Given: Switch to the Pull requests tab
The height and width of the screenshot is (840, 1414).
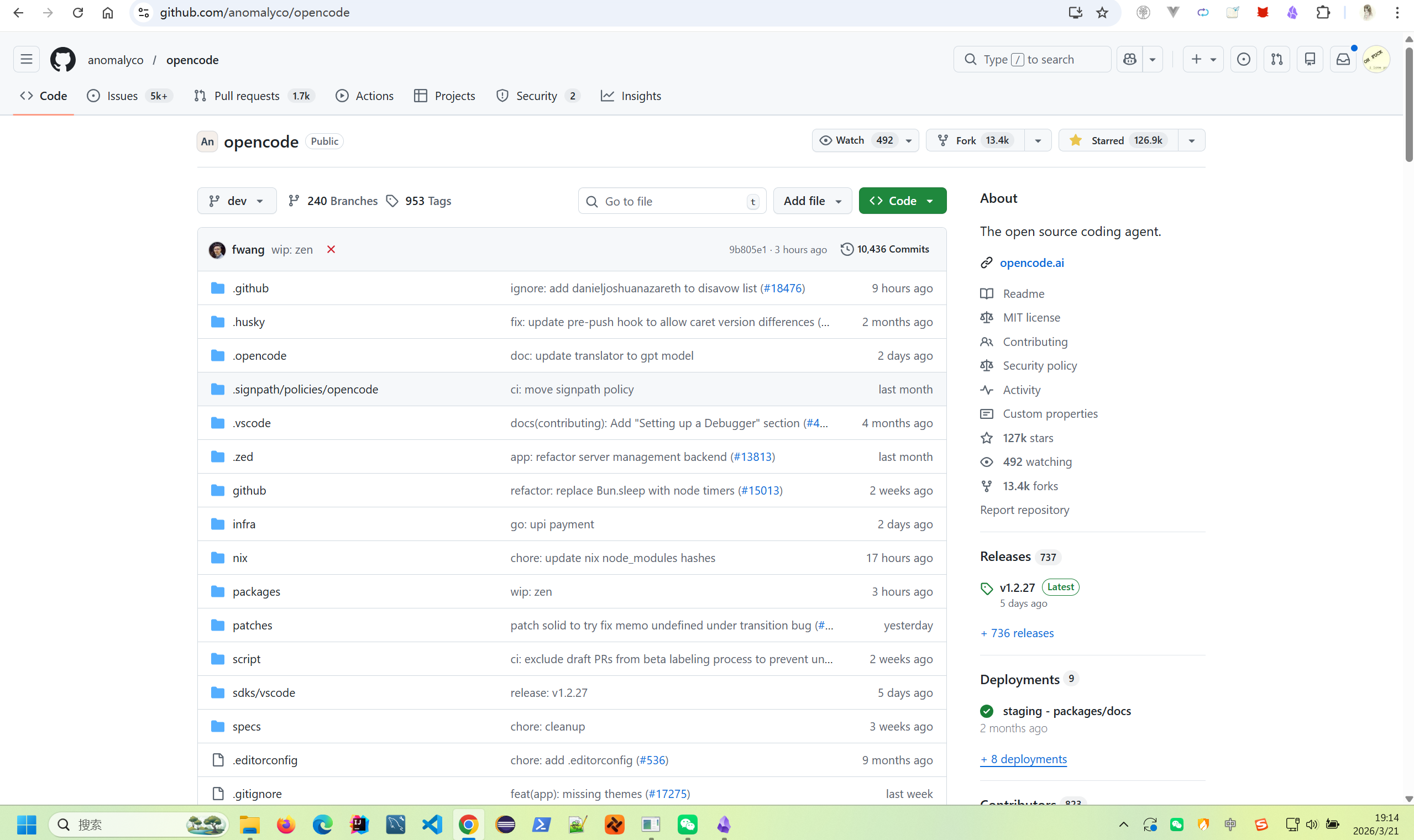Looking at the screenshot, I should [254, 96].
